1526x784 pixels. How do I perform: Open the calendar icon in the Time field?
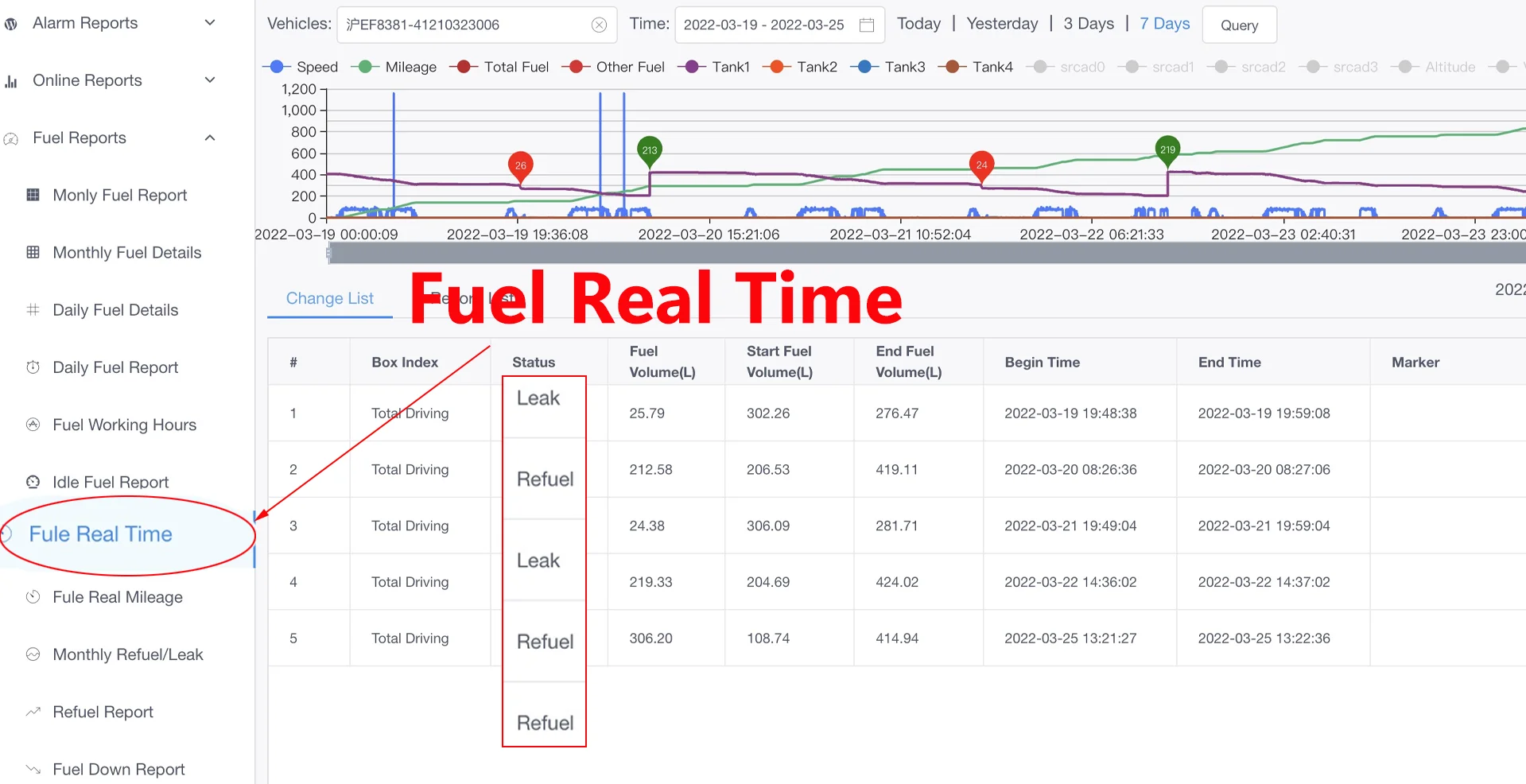click(866, 25)
